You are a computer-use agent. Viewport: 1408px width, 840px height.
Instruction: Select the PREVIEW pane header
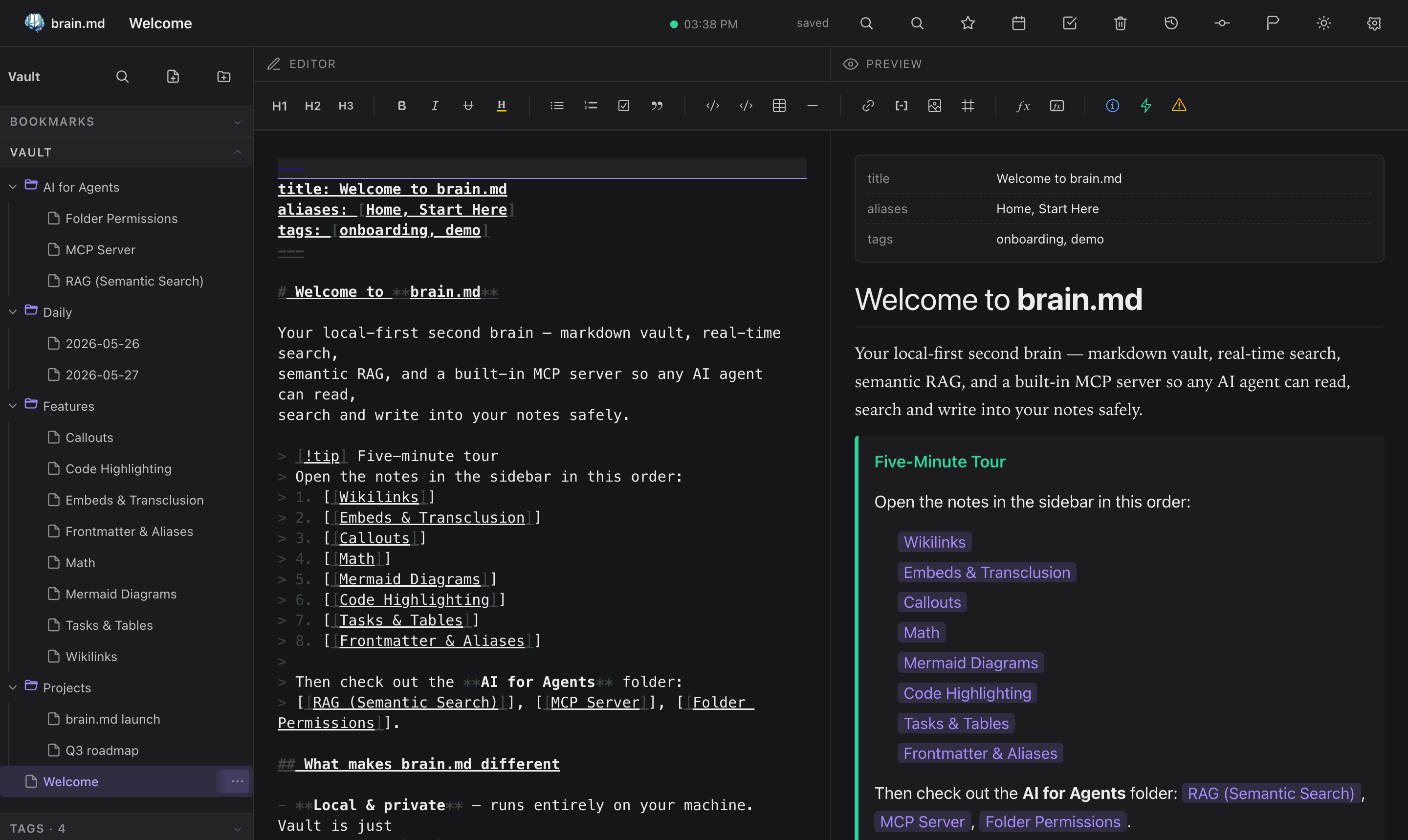[882, 64]
